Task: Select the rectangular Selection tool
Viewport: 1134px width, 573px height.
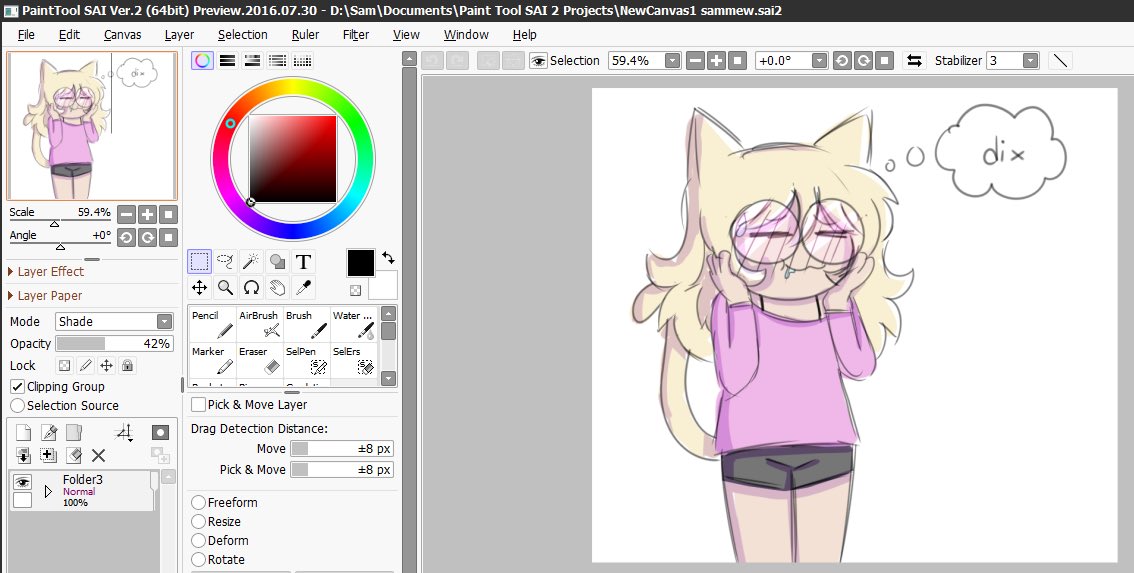Action: pyautogui.click(x=200, y=261)
